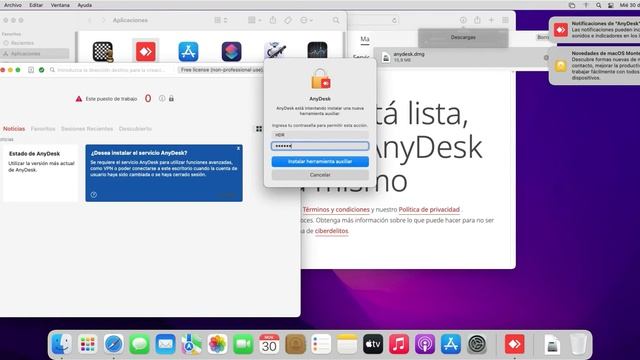Click the anydesk.dmg download entry
Image resolution: width=640 pixels, height=360 pixels.
click(461, 57)
